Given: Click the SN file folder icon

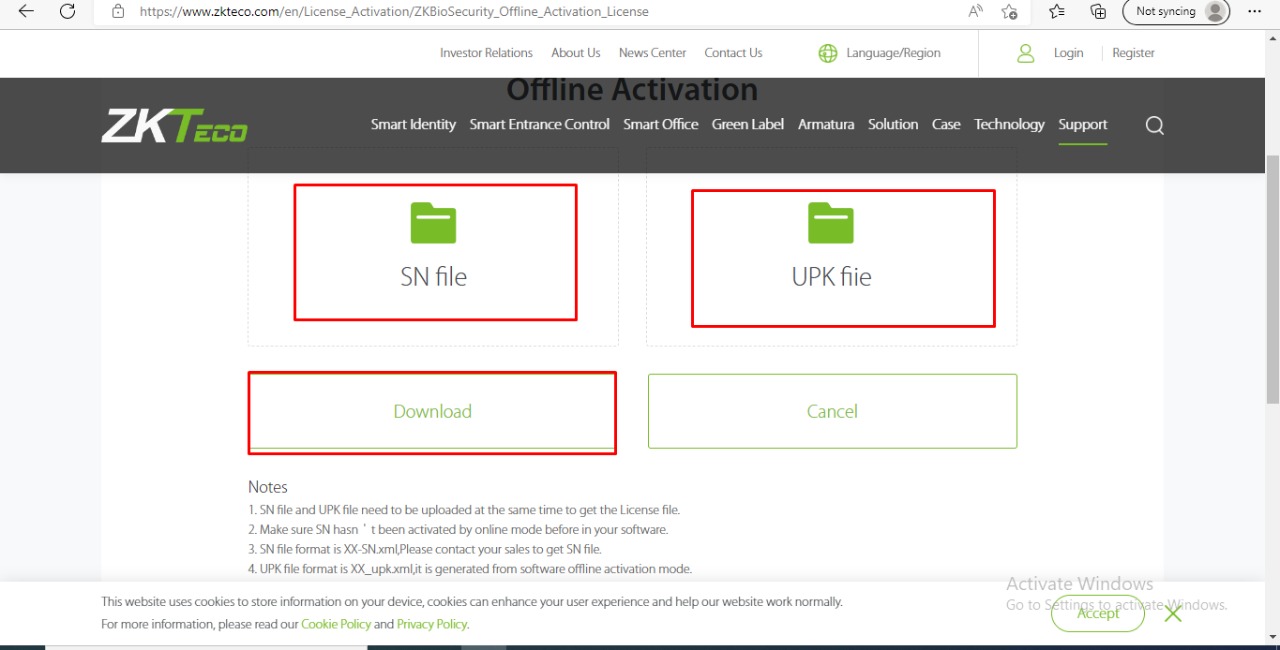Looking at the screenshot, I should click(433, 223).
